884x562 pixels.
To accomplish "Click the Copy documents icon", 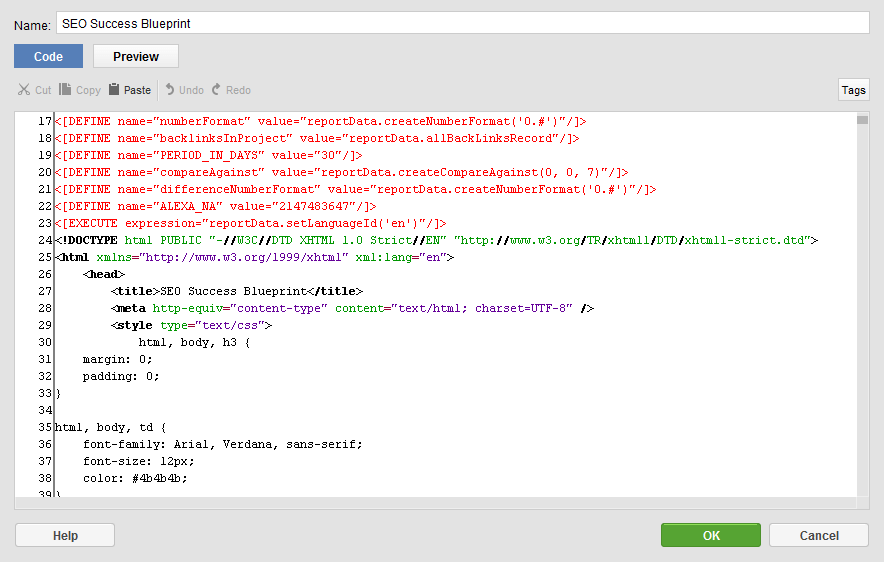I will (x=65, y=90).
